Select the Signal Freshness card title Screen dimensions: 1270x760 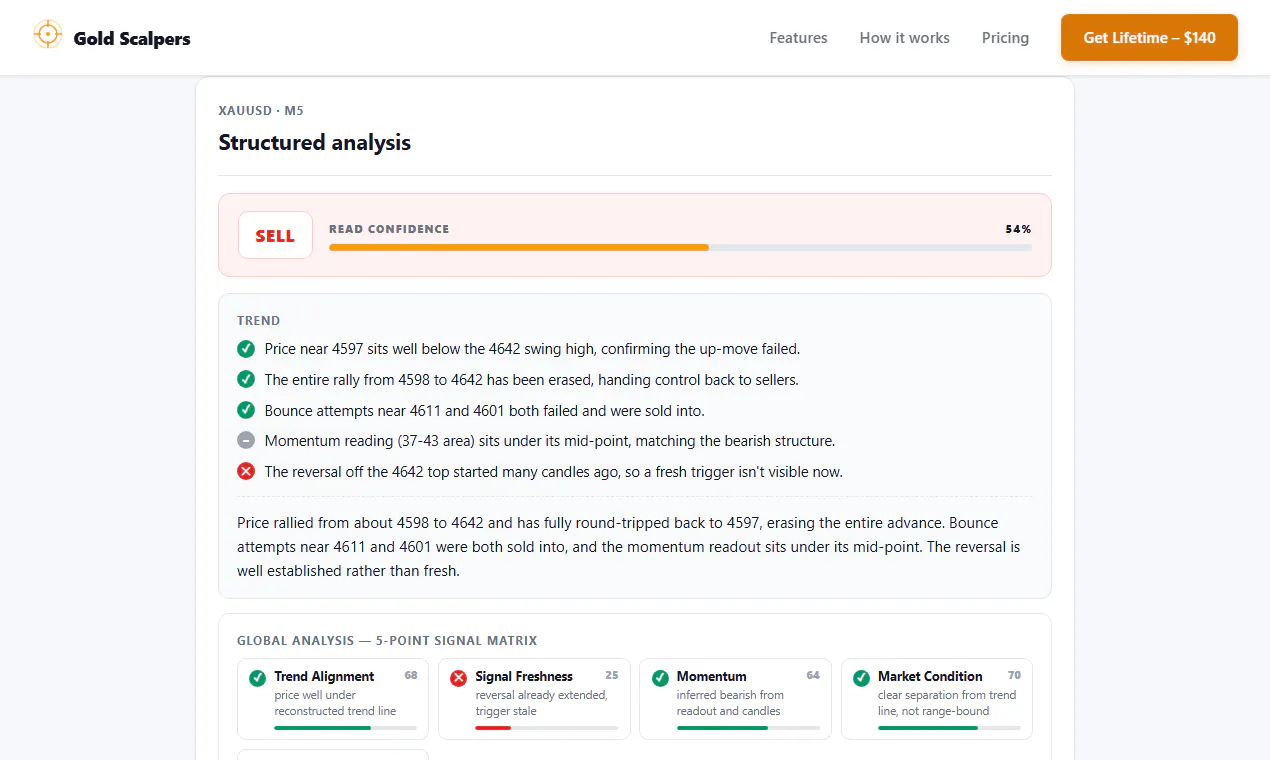click(x=524, y=677)
